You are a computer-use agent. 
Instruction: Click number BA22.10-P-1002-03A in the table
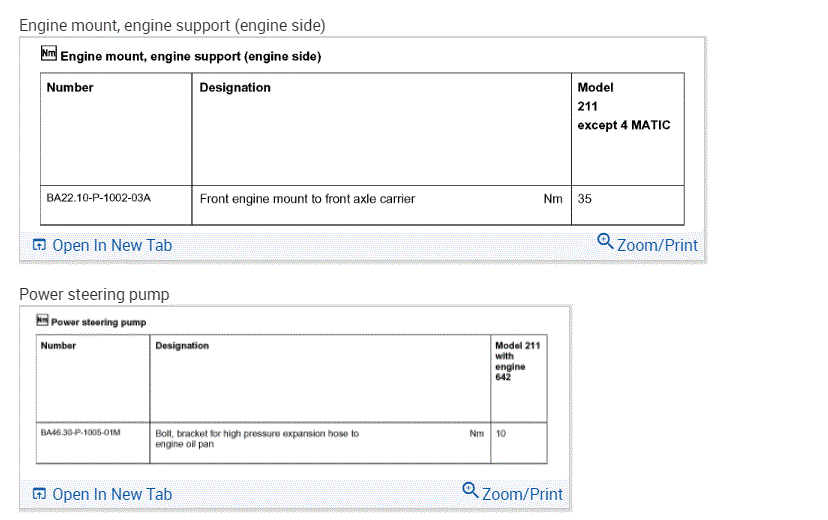[x=98, y=198]
